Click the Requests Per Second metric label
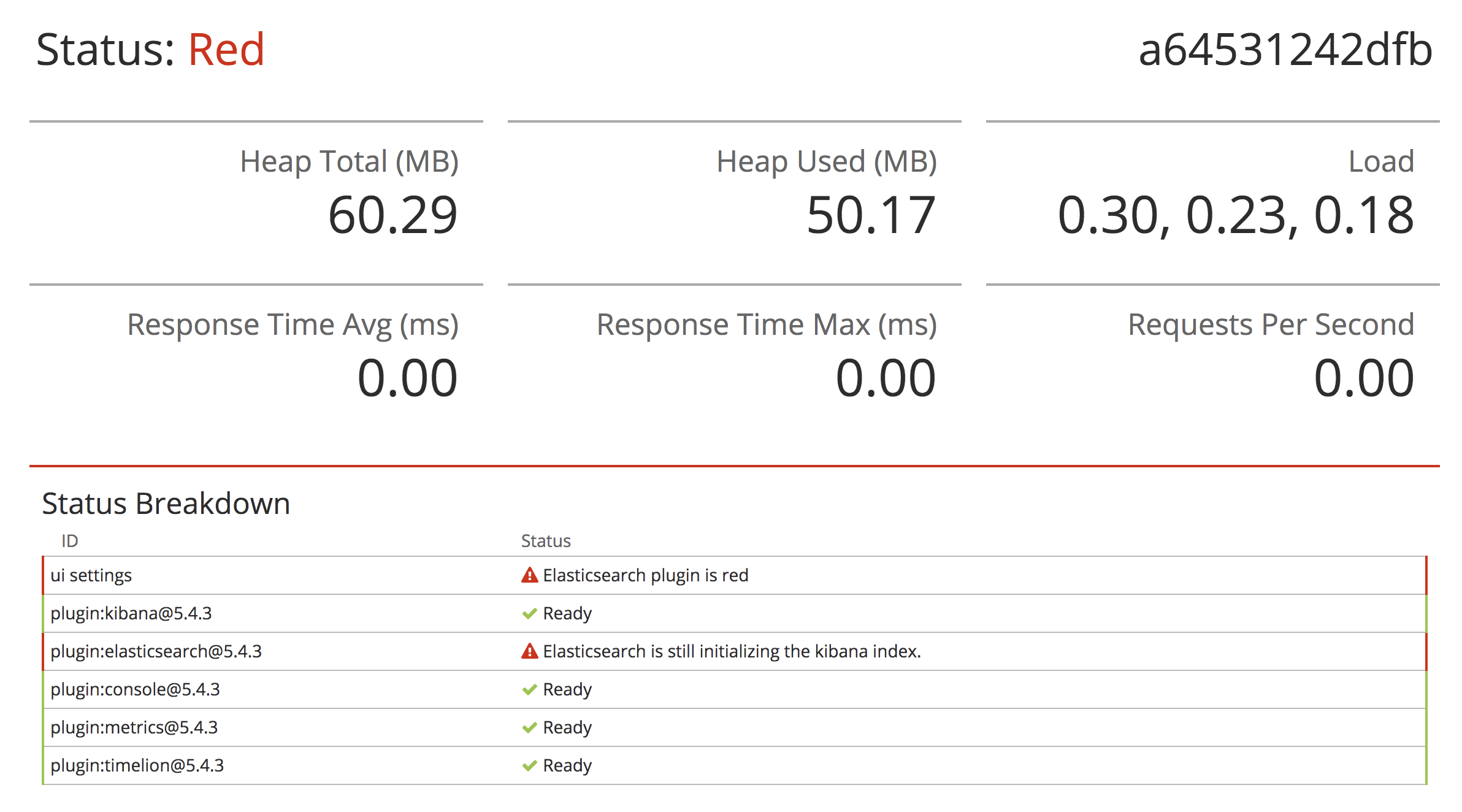The image size is (1462, 812). (1271, 324)
